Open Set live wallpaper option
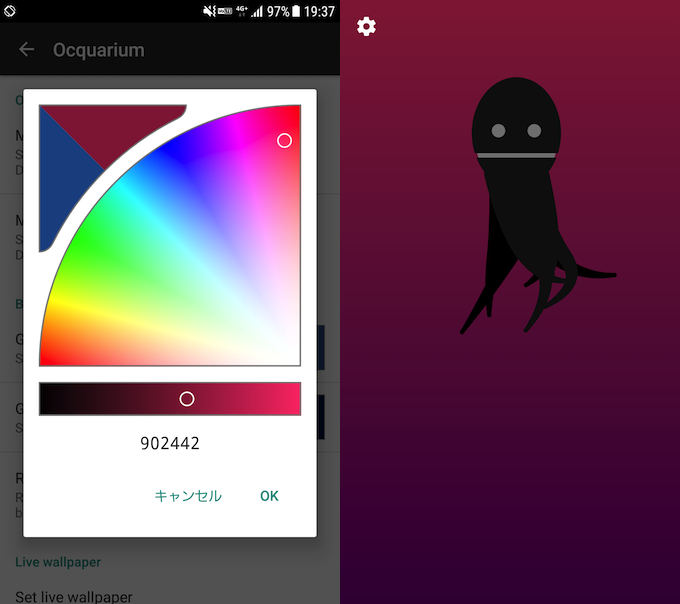This screenshot has height=604, width=680. [74, 597]
